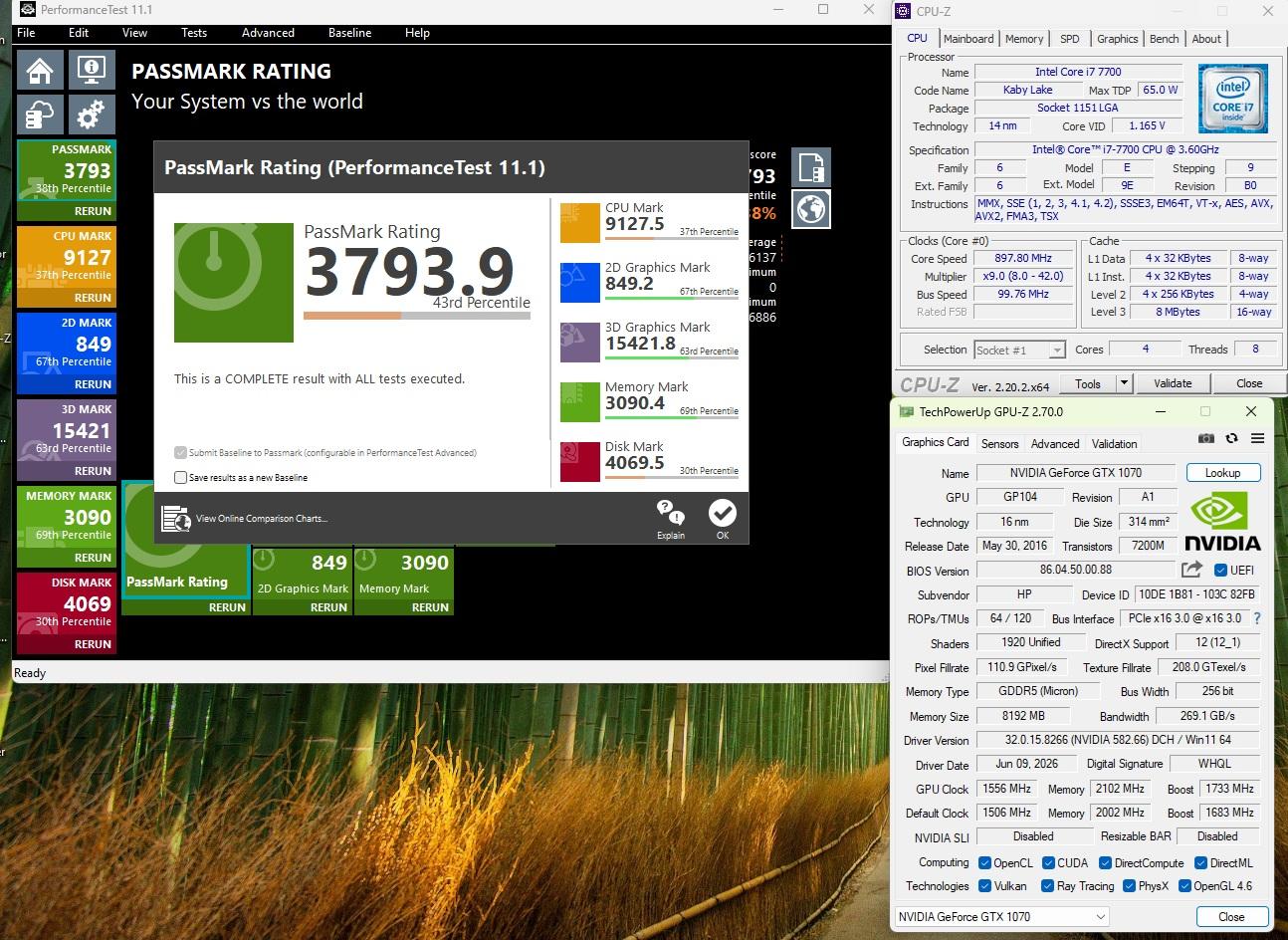Open the Tests menu in PerformanceTest
Screen dimensions: 1288x940
[194, 33]
